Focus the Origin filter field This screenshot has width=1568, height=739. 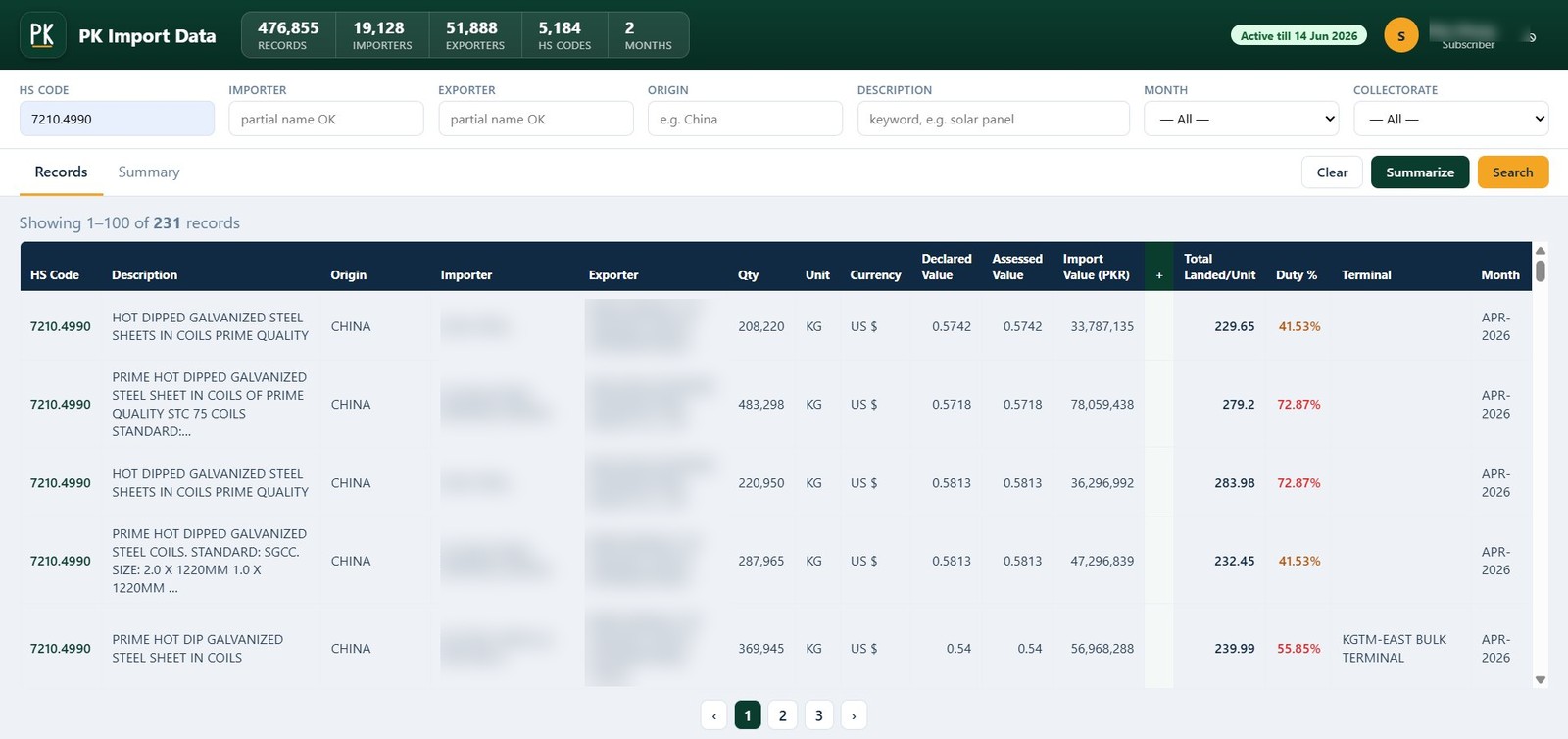click(x=745, y=119)
